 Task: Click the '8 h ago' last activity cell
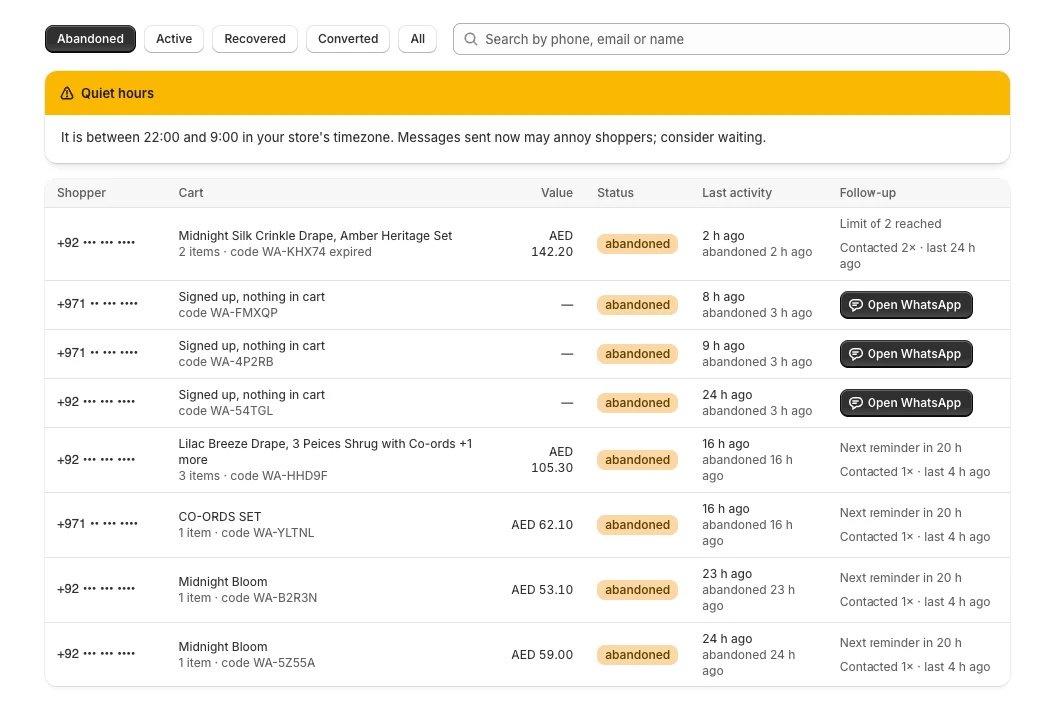click(724, 297)
